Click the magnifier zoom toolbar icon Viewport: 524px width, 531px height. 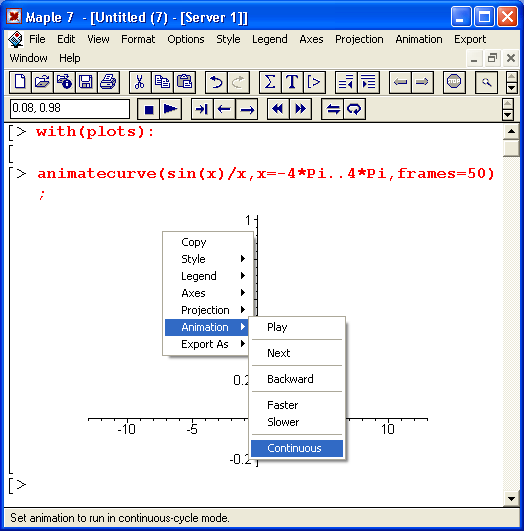click(486, 82)
